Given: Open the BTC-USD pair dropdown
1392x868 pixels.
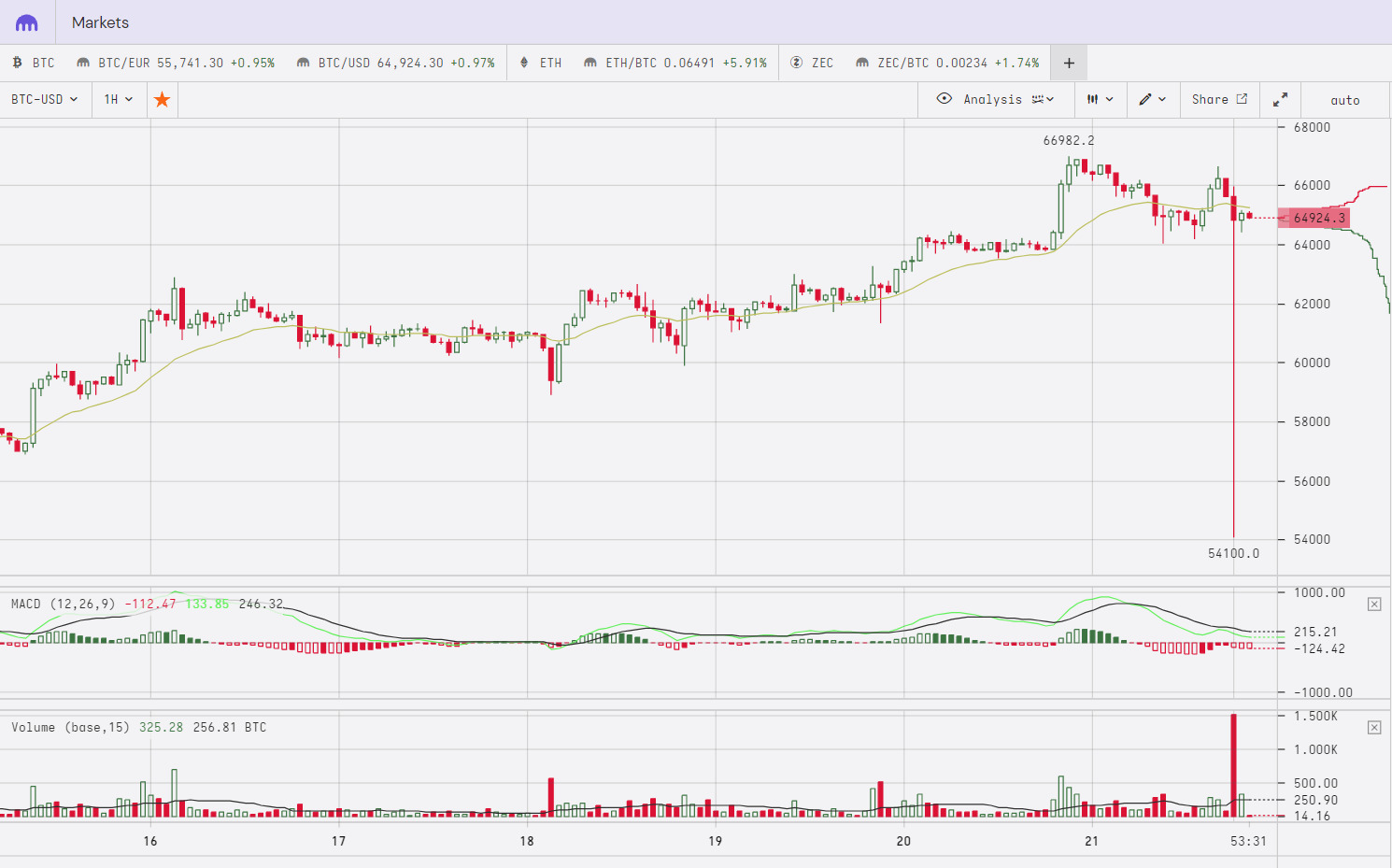Looking at the screenshot, I should click(x=45, y=99).
